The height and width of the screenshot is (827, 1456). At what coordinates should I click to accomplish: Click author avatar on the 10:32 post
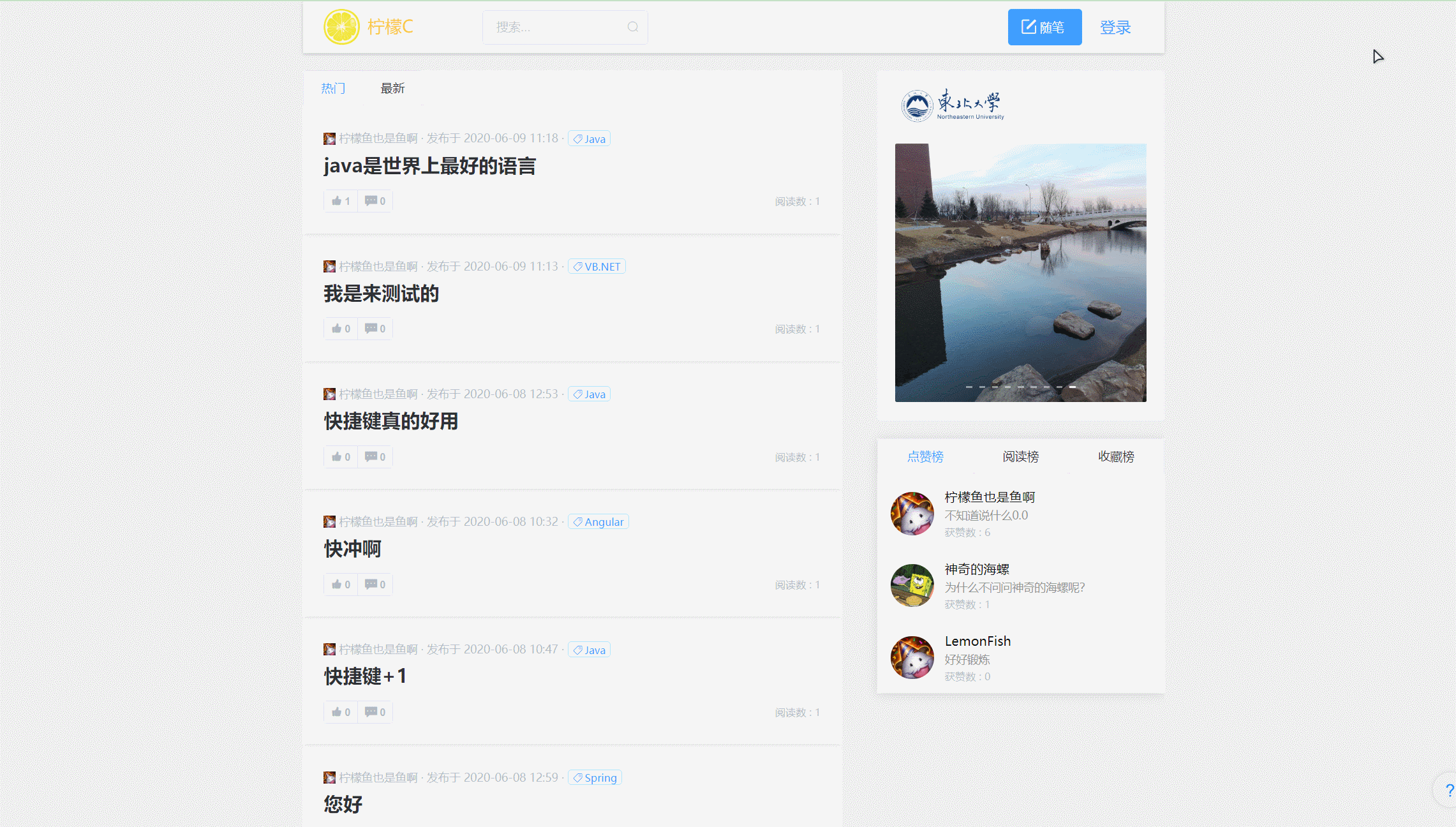pyautogui.click(x=329, y=521)
